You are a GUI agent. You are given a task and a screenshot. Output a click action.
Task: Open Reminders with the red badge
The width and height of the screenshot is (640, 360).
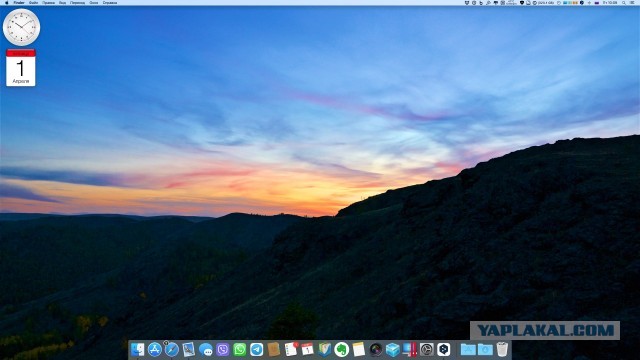pos(291,349)
